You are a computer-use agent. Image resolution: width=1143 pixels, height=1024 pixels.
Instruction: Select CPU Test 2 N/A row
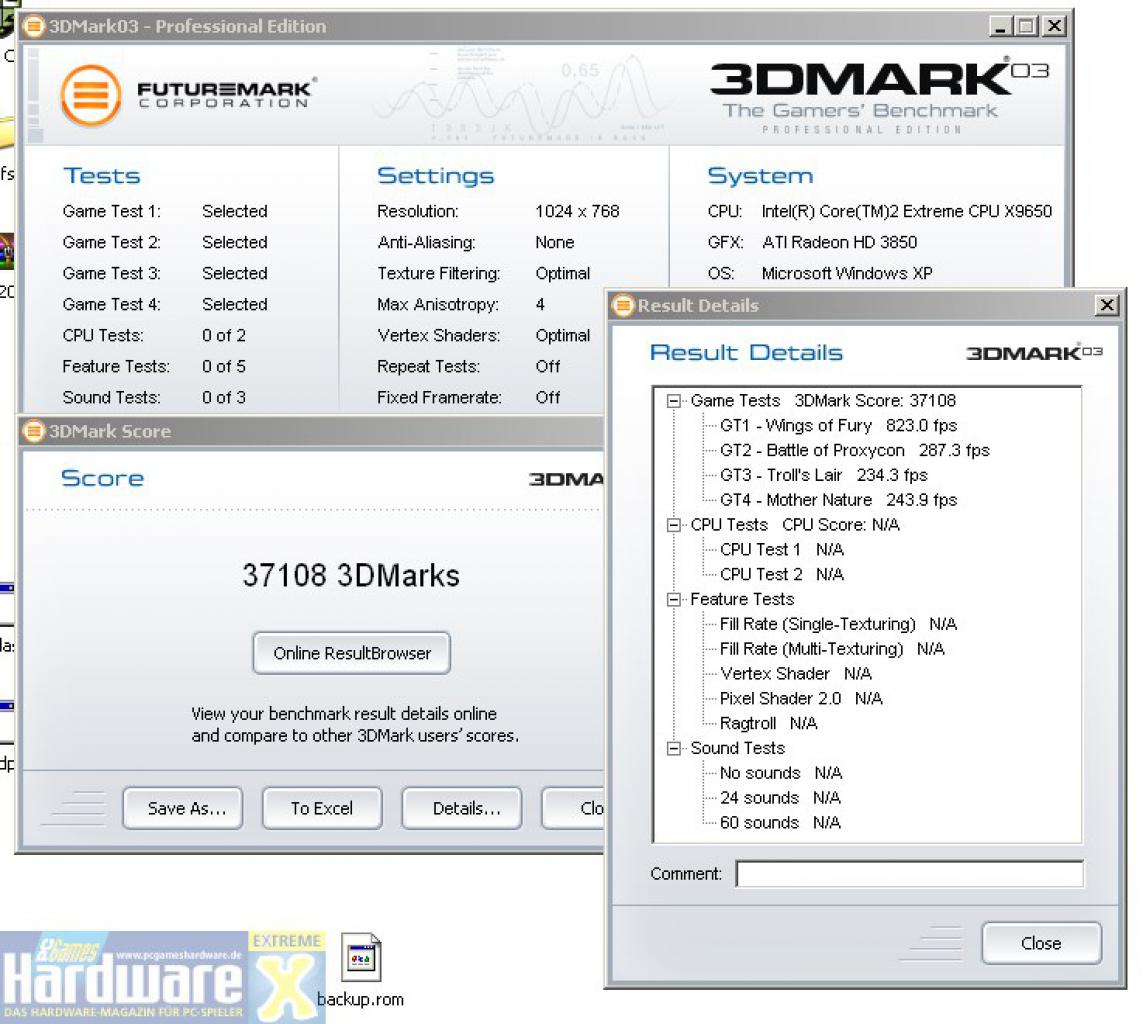[781, 574]
